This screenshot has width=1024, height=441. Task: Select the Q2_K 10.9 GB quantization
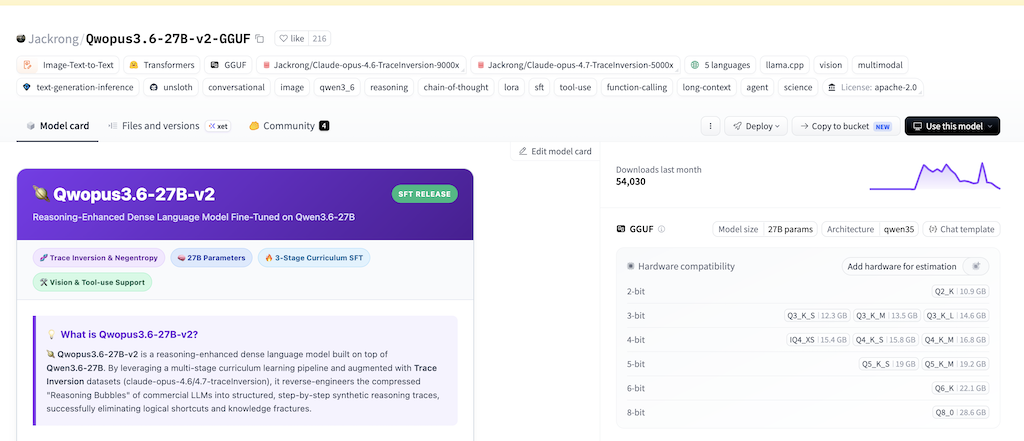tap(961, 291)
